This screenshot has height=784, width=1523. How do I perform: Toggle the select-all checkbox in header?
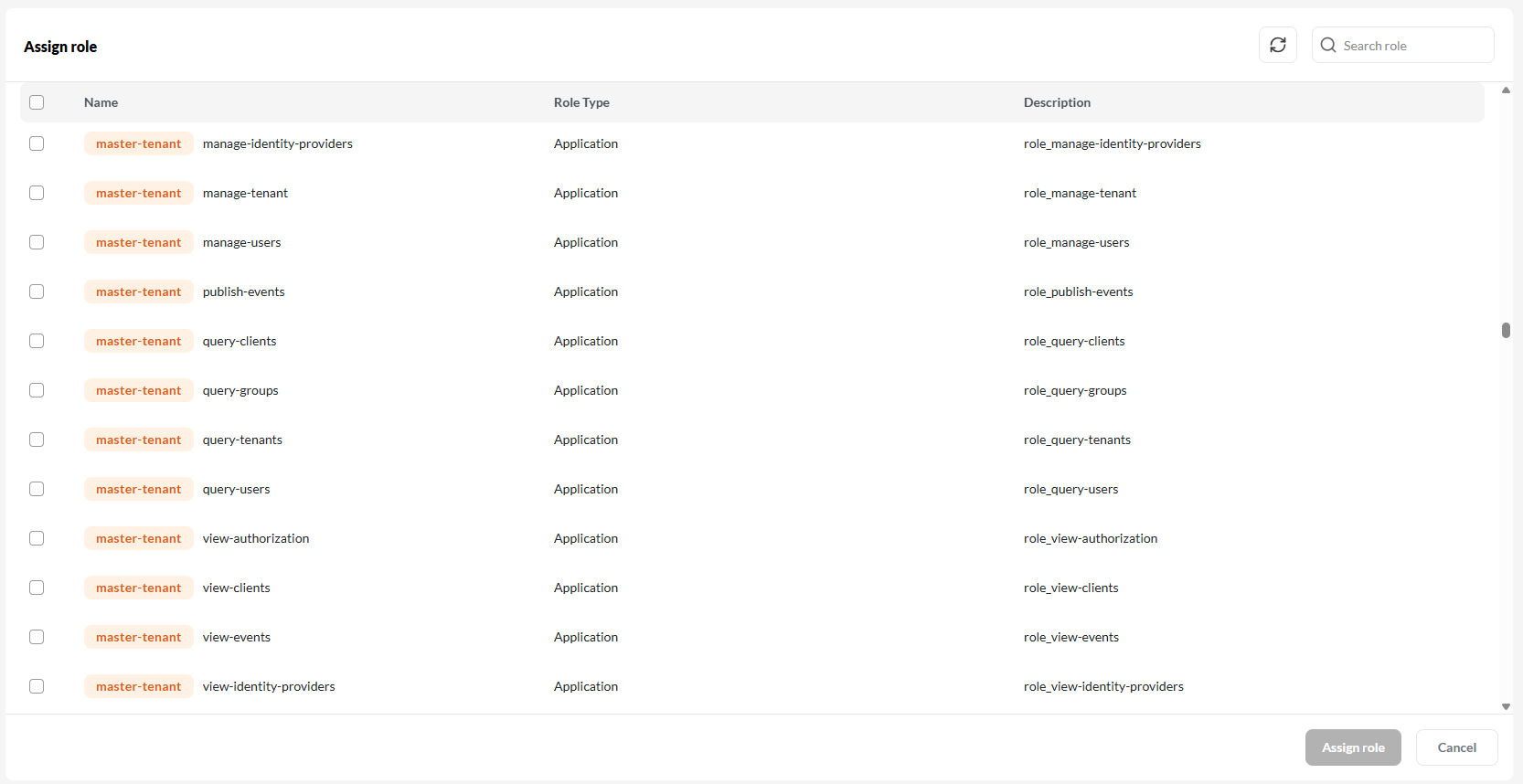(x=37, y=102)
